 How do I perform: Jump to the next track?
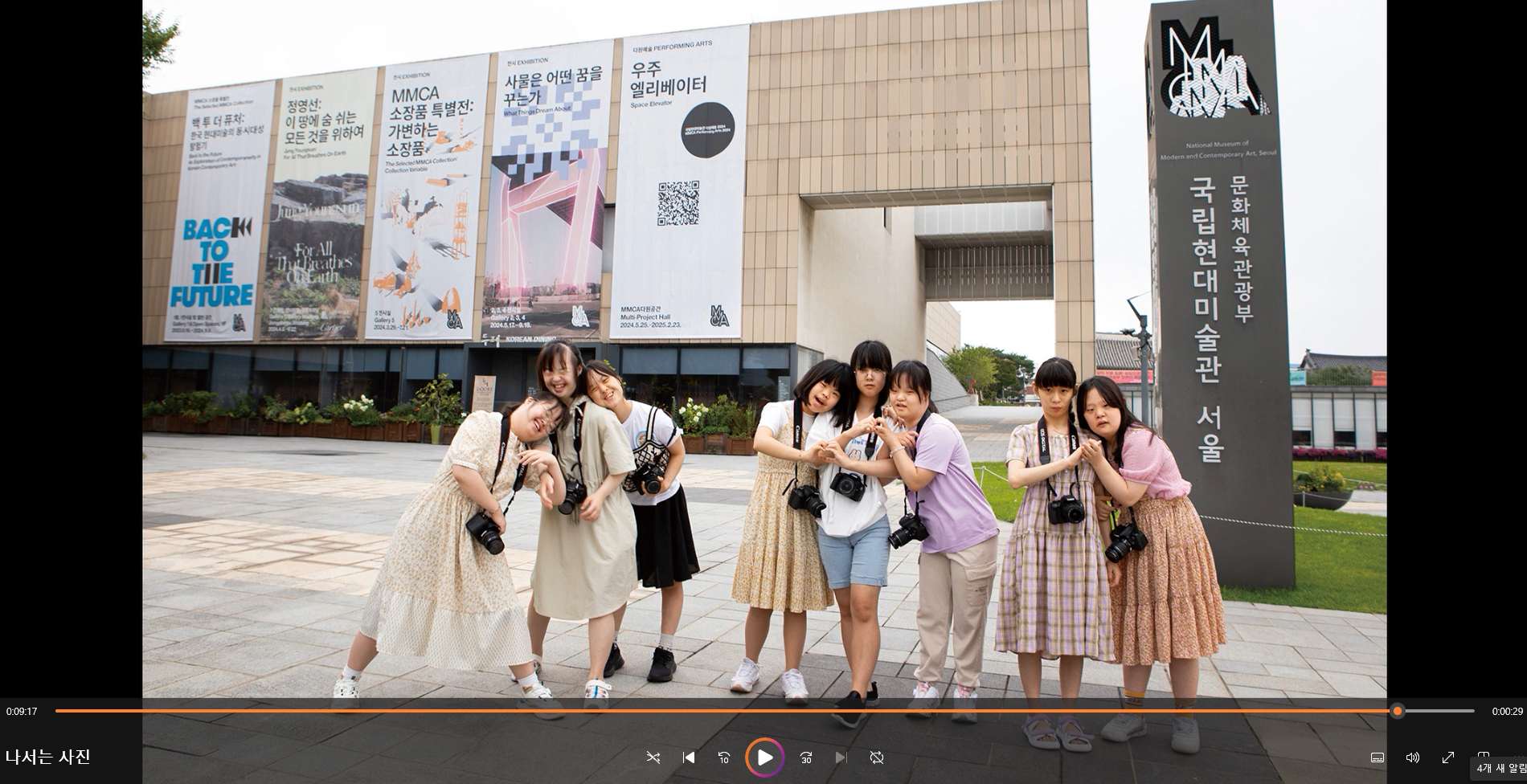[x=841, y=757]
